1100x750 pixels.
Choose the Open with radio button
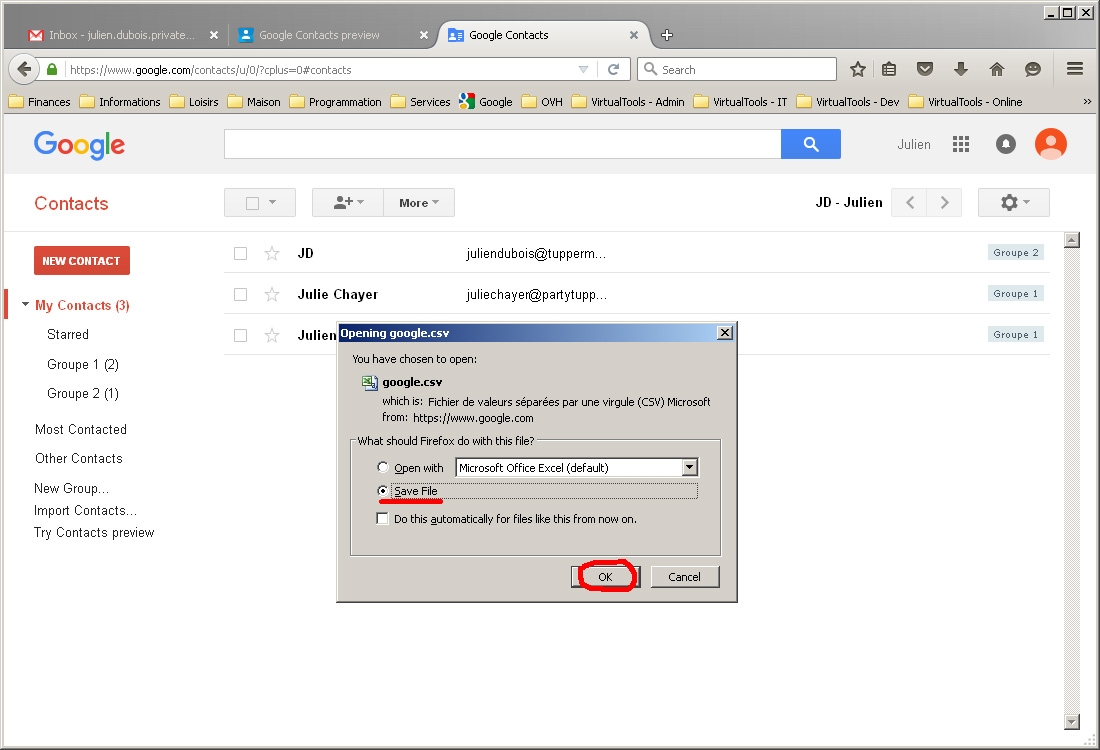coord(383,467)
